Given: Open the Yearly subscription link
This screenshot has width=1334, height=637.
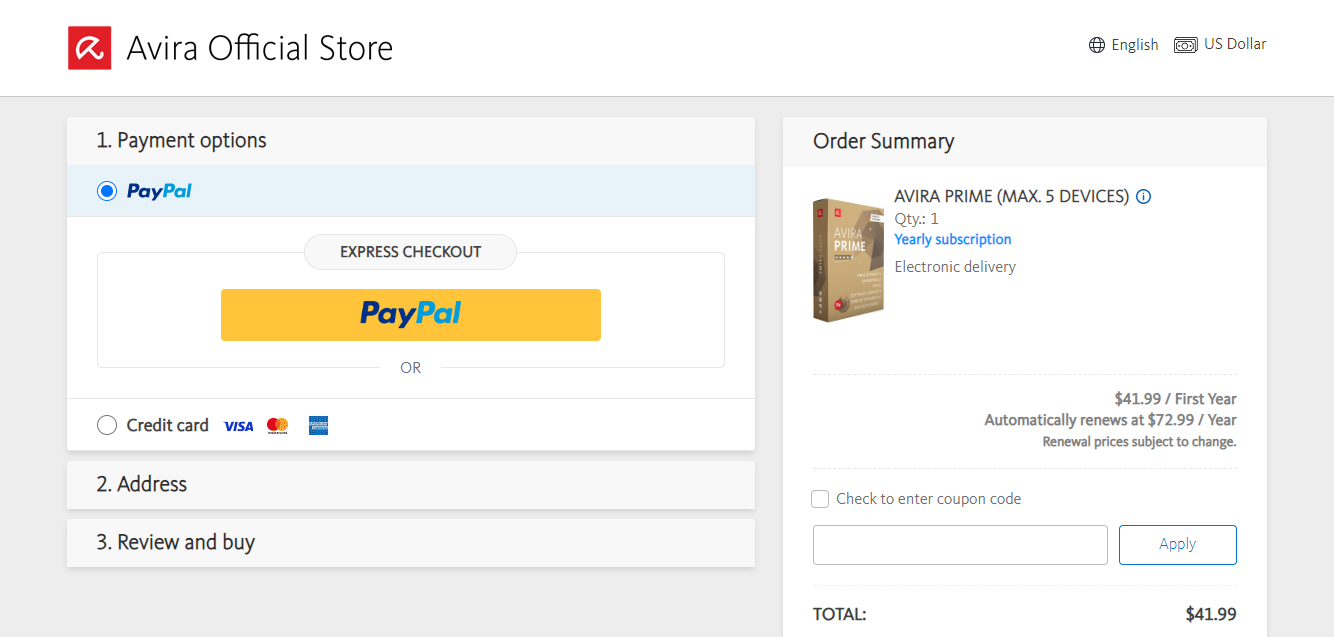Looking at the screenshot, I should click(953, 240).
